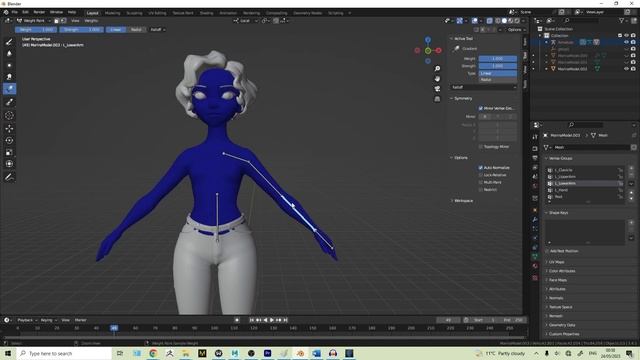Click the viewport zoom magnifier icon

tap(437, 69)
